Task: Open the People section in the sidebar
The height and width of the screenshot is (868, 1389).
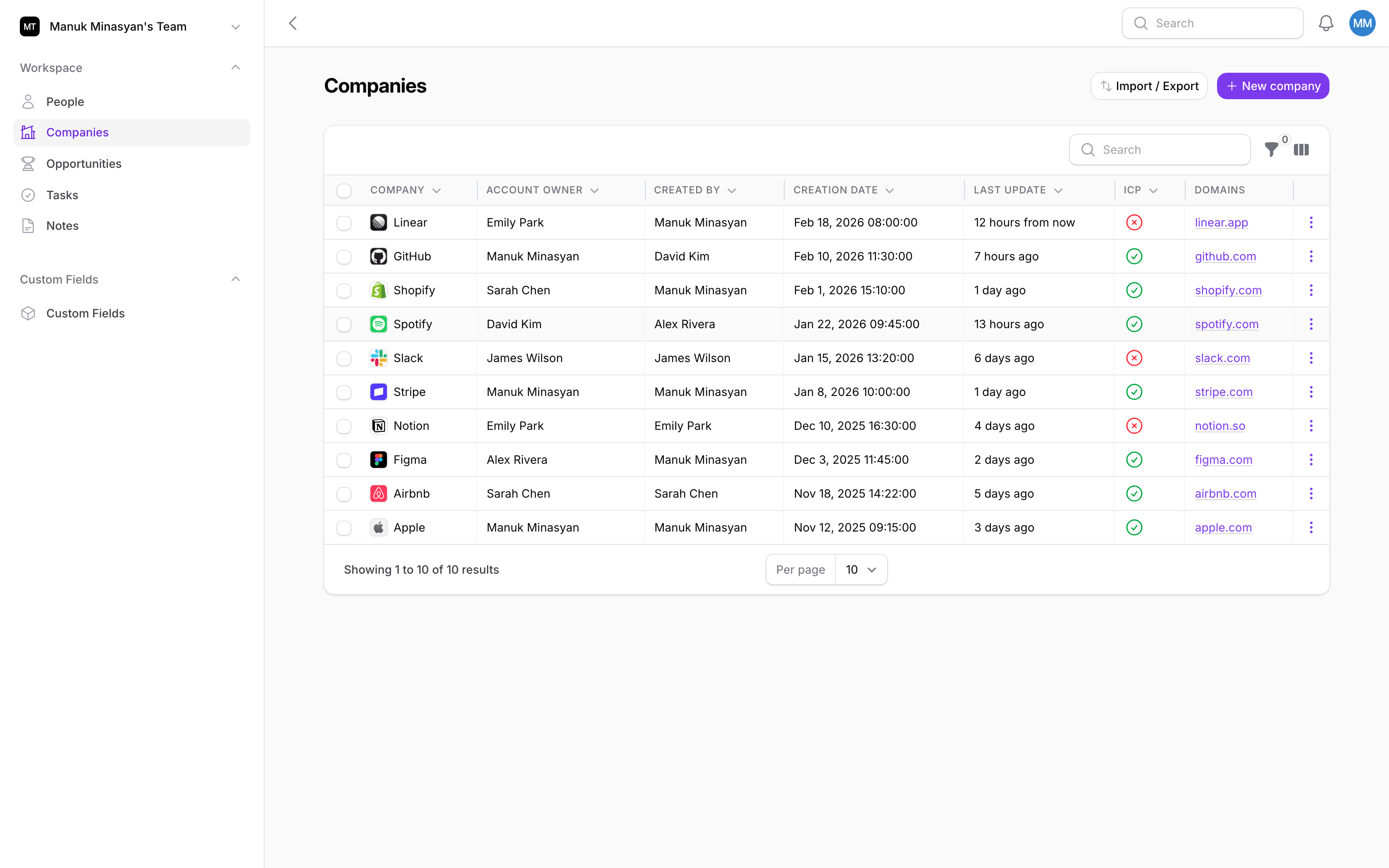Action: (64, 101)
